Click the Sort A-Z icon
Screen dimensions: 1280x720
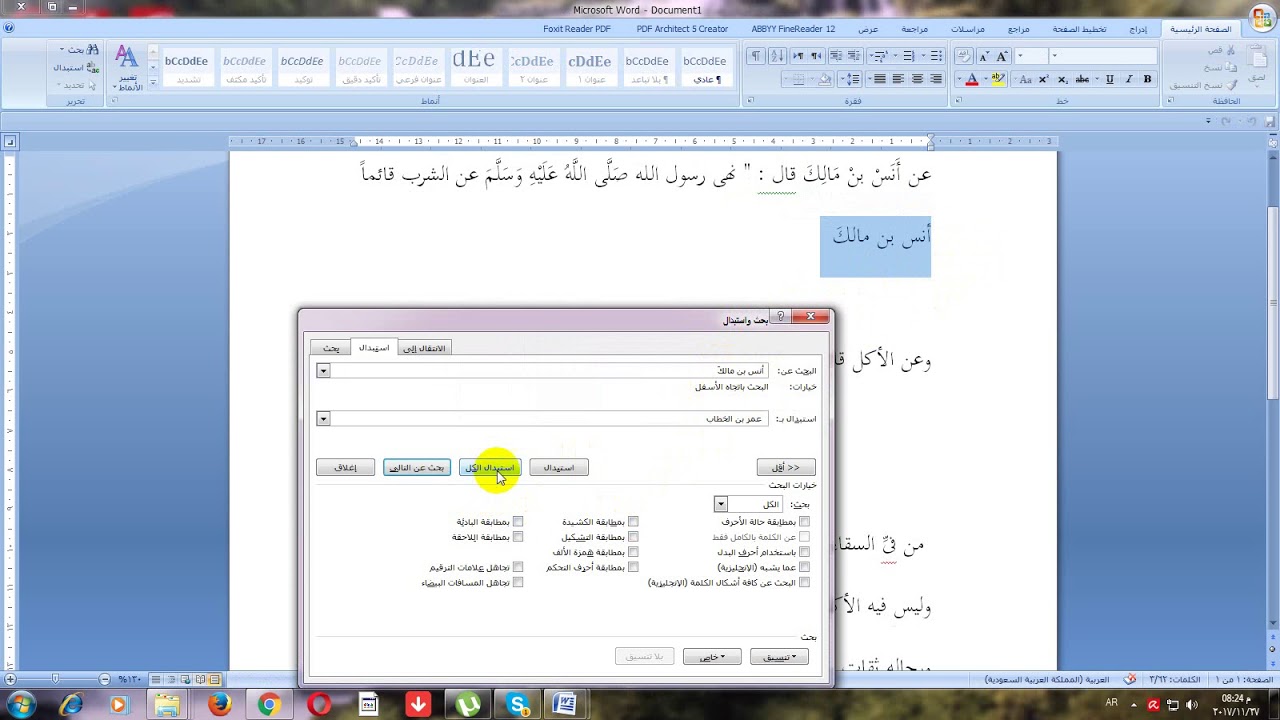pyautogui.click(x=777, y=56)
